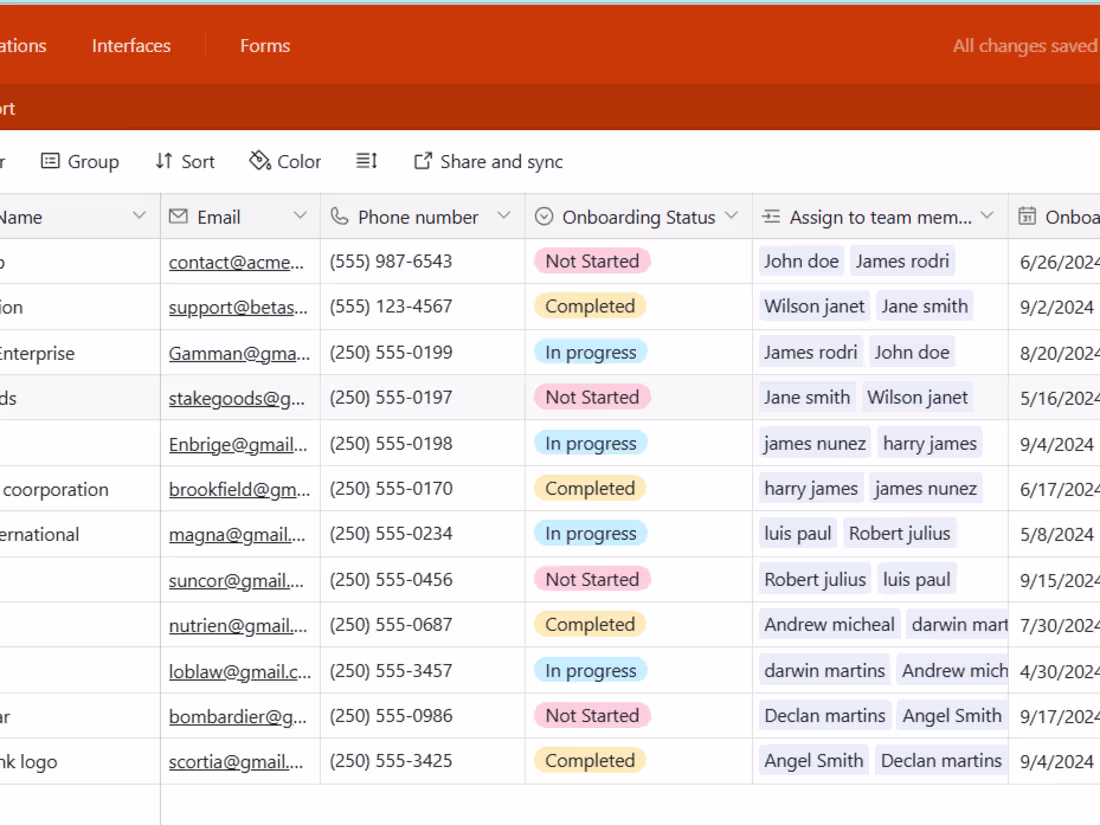Click the Group icon in toolbar

[50, 161]
